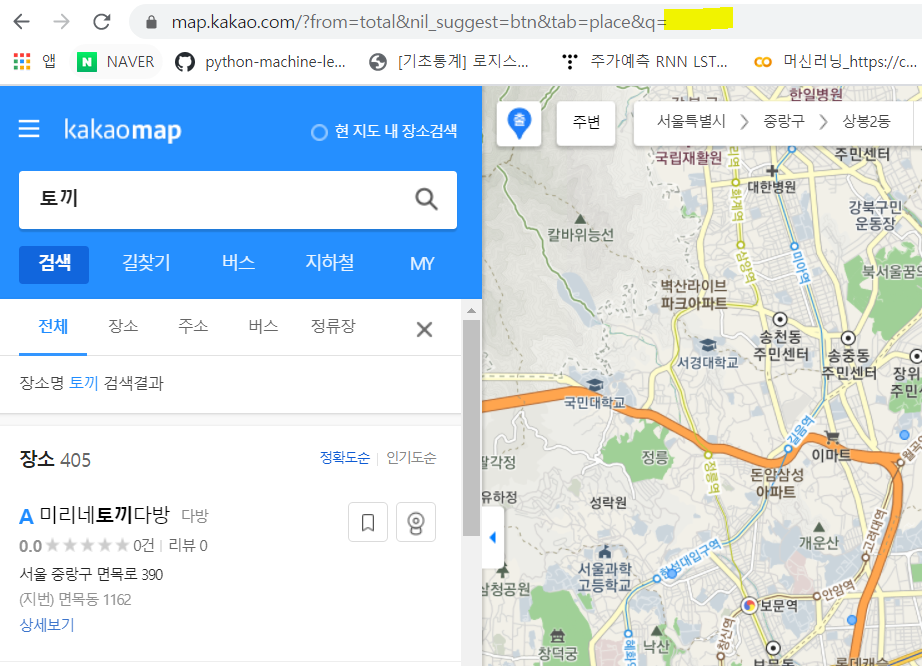Open the 주가예측 RNN LST... bookmark

(644, 61)
